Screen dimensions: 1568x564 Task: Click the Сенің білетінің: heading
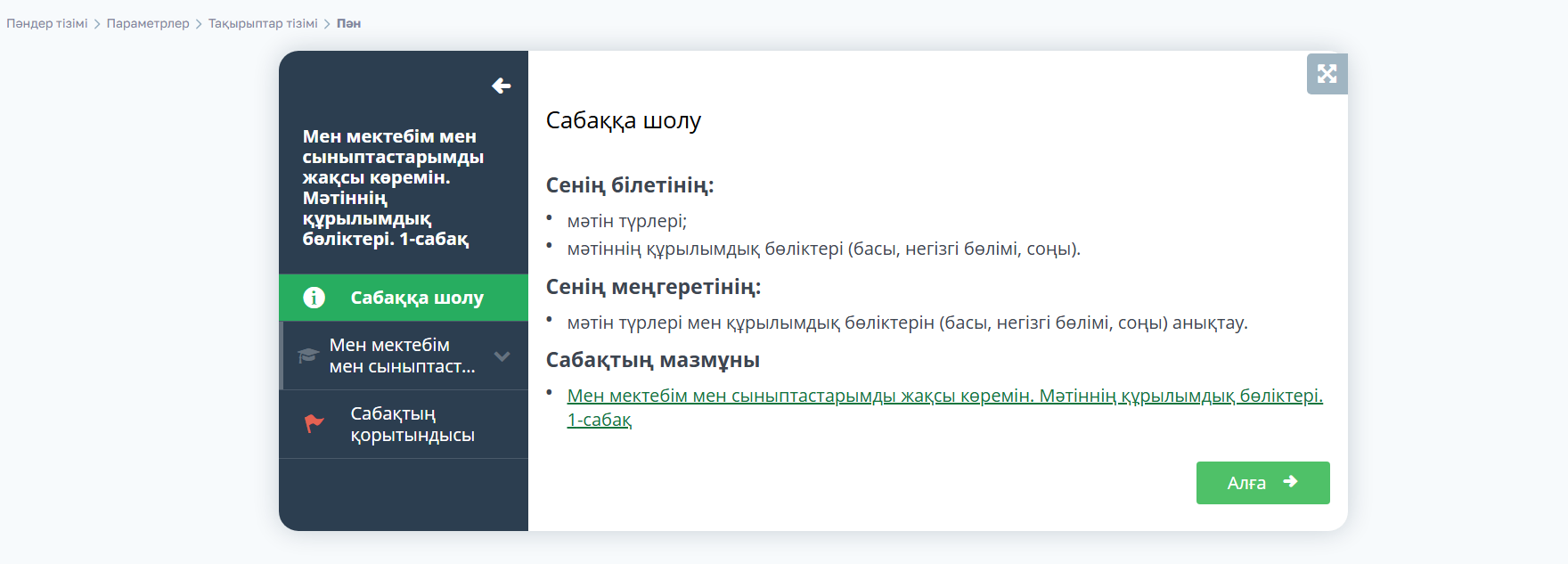(629, 185)
